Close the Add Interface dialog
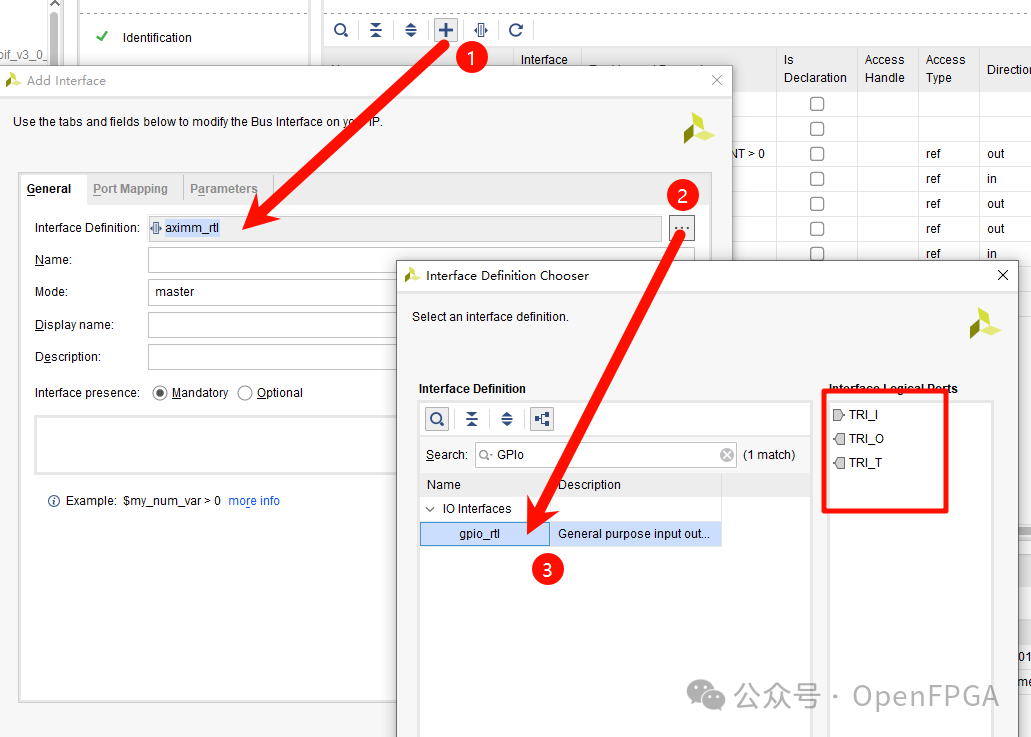 pos(717,80)
